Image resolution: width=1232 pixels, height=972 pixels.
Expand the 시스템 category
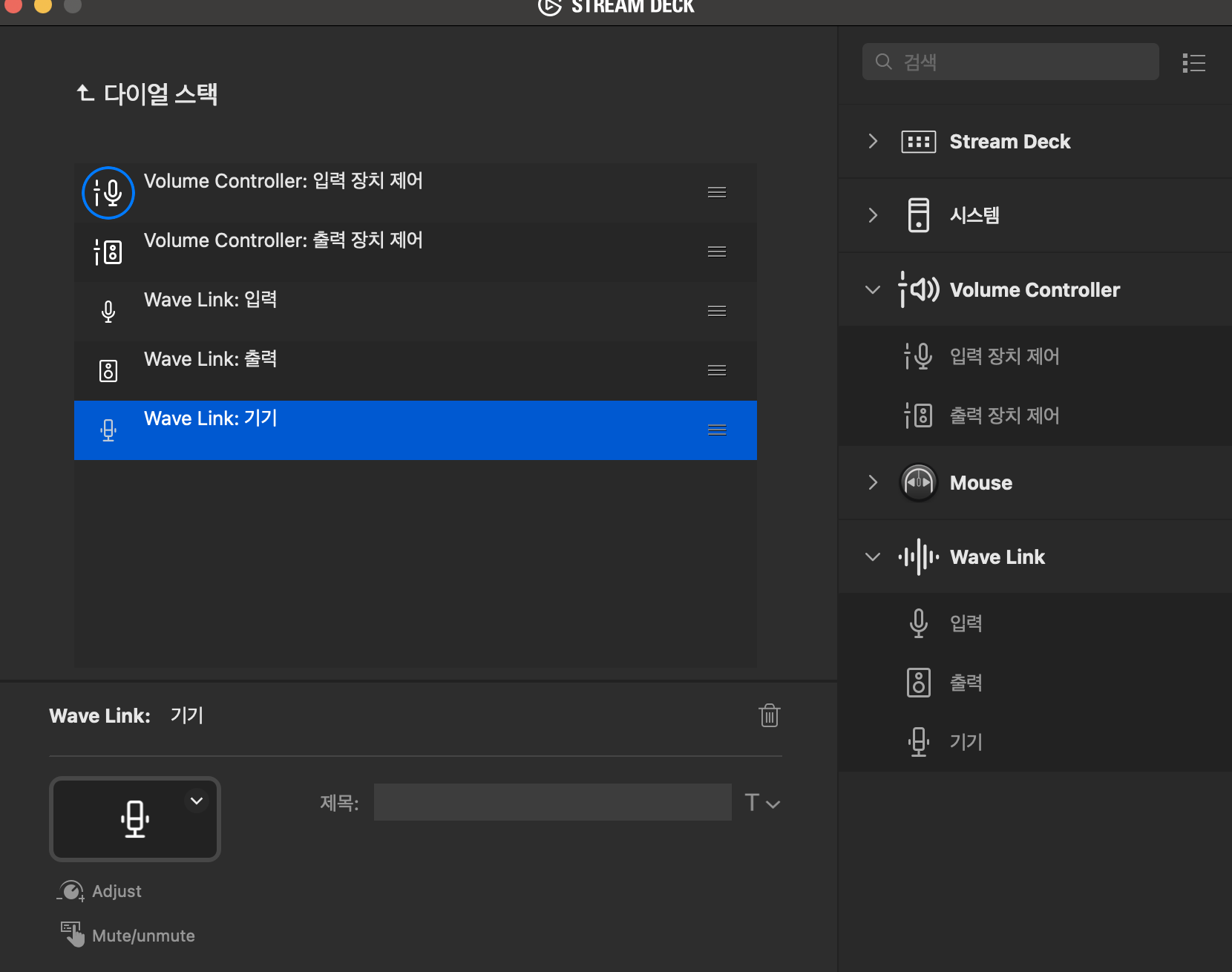pyautogui.click(x=873, y=215)
